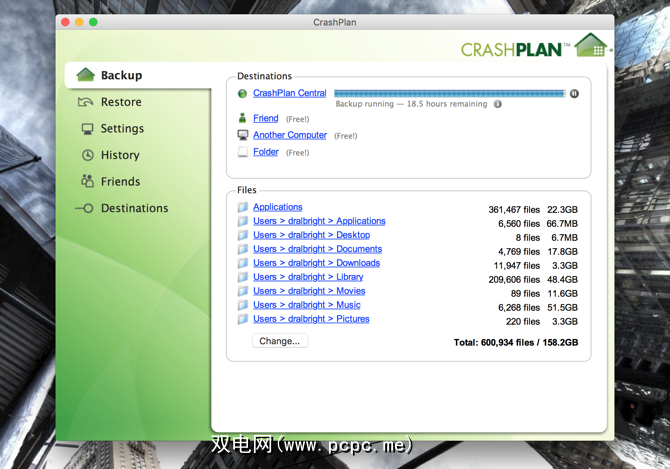Click the CrashPlan Central globe icon
The width and height of the screenshot is (670, 469).
pyautogui.click(x=242, y=94)
